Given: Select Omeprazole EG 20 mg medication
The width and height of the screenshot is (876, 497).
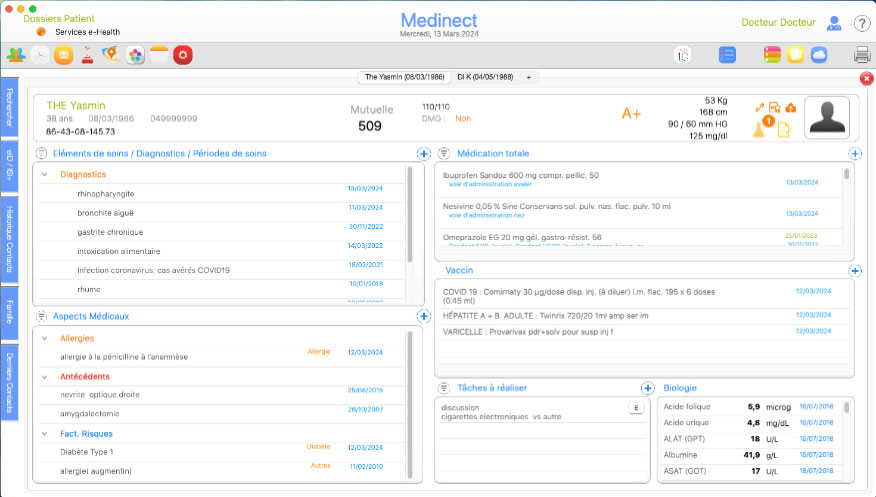Looking at the screenshot, I should click(x=640, y=238).
